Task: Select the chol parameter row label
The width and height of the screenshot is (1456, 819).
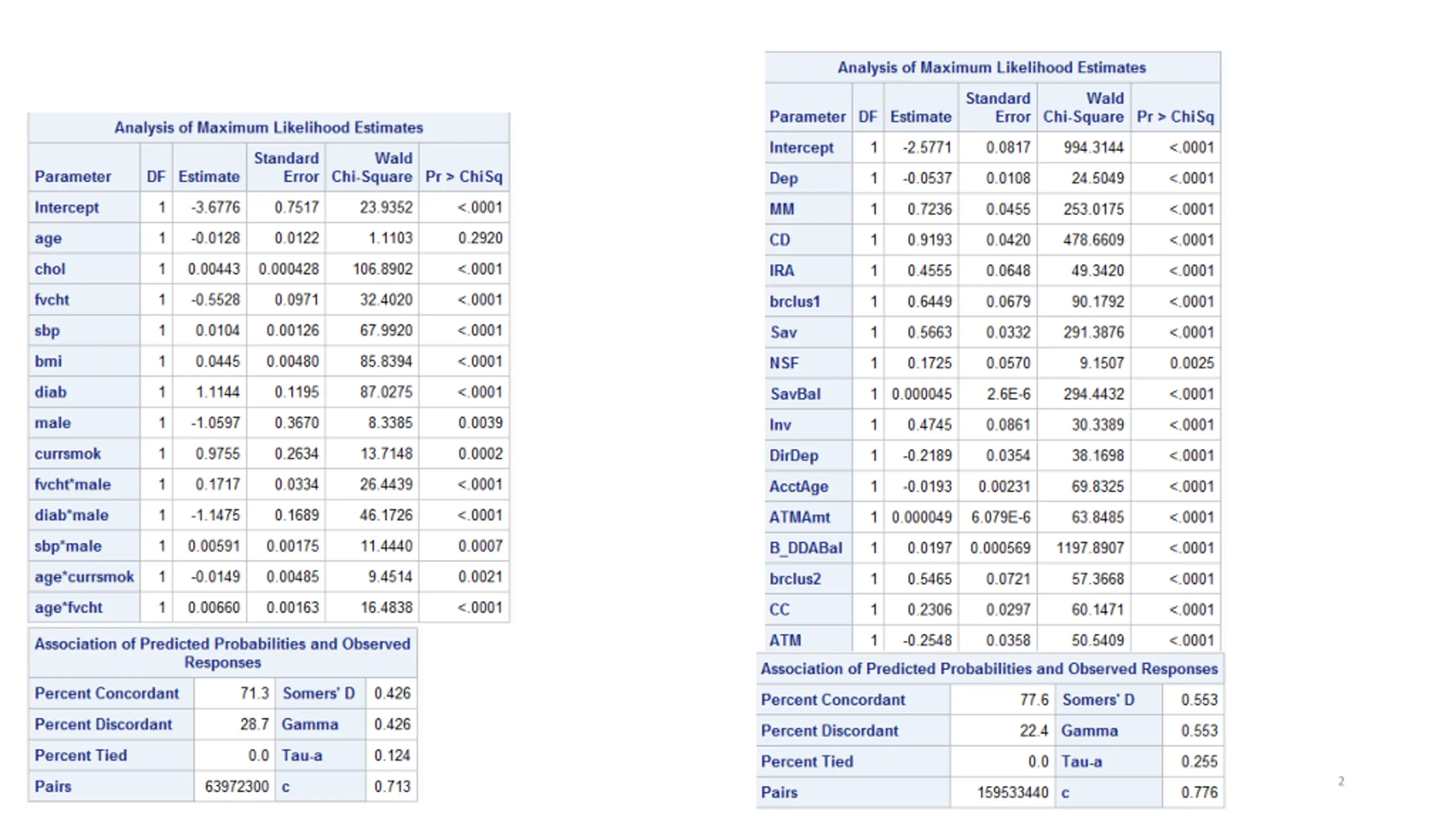Action: (50, 269)
